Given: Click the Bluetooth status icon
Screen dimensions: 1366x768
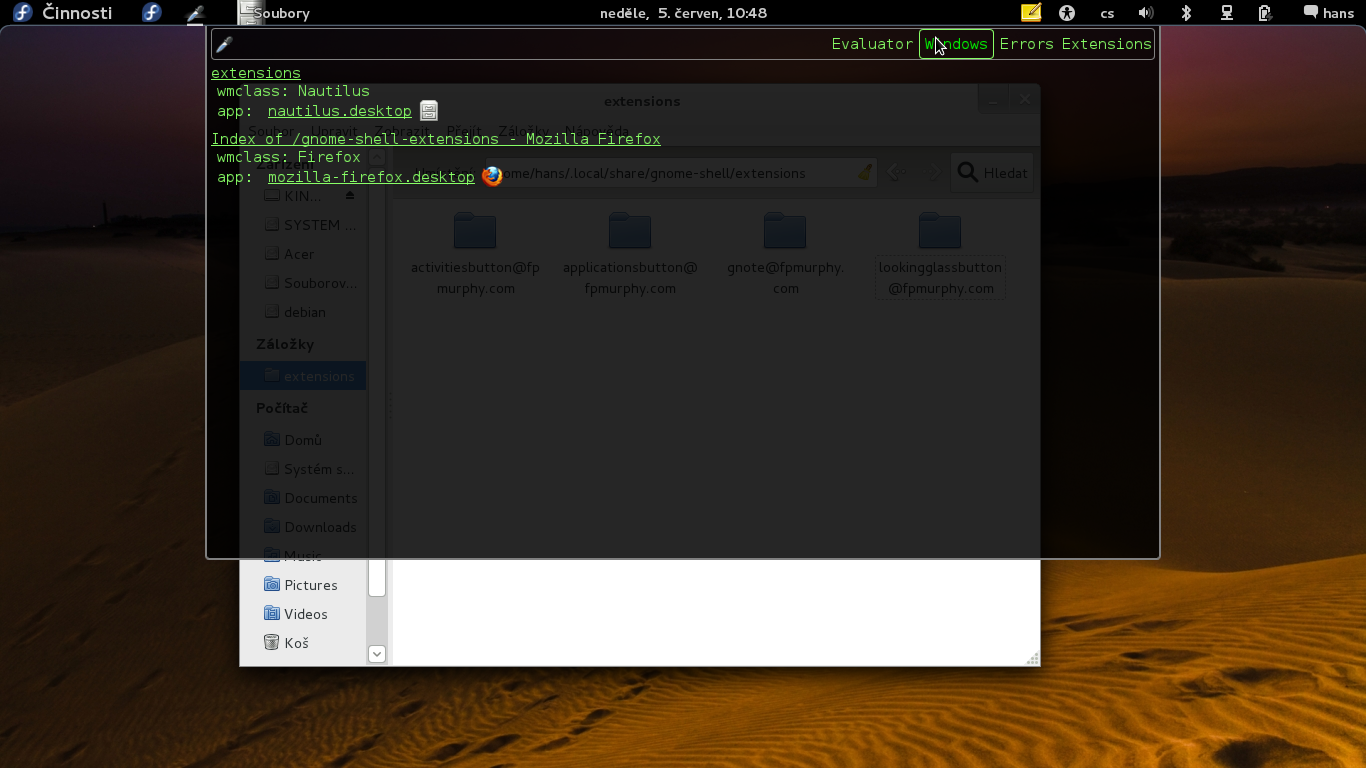Looking at the screenshot, I should (x=1186, y=13).
